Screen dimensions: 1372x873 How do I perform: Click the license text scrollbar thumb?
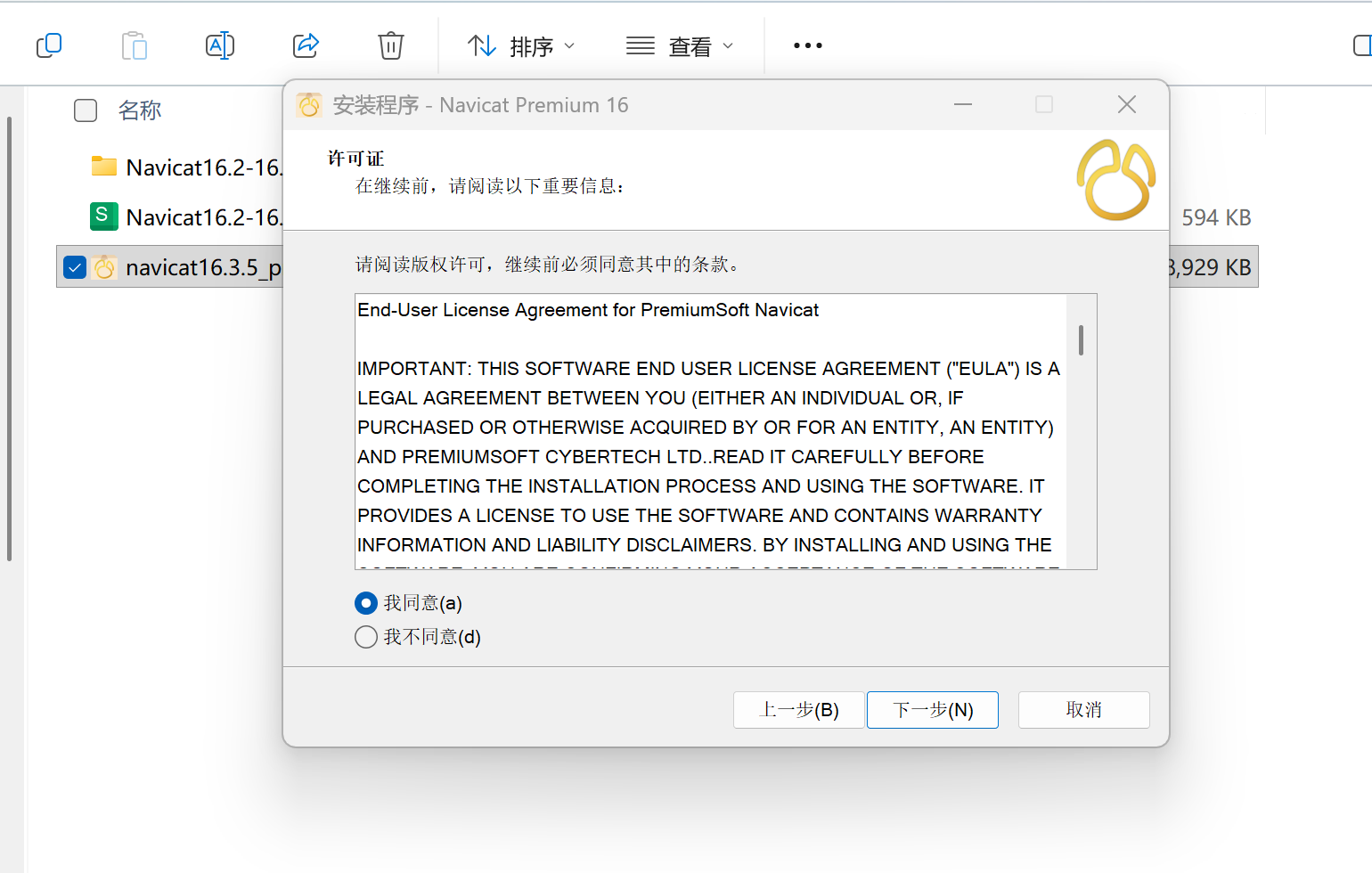click(1081, 339)
